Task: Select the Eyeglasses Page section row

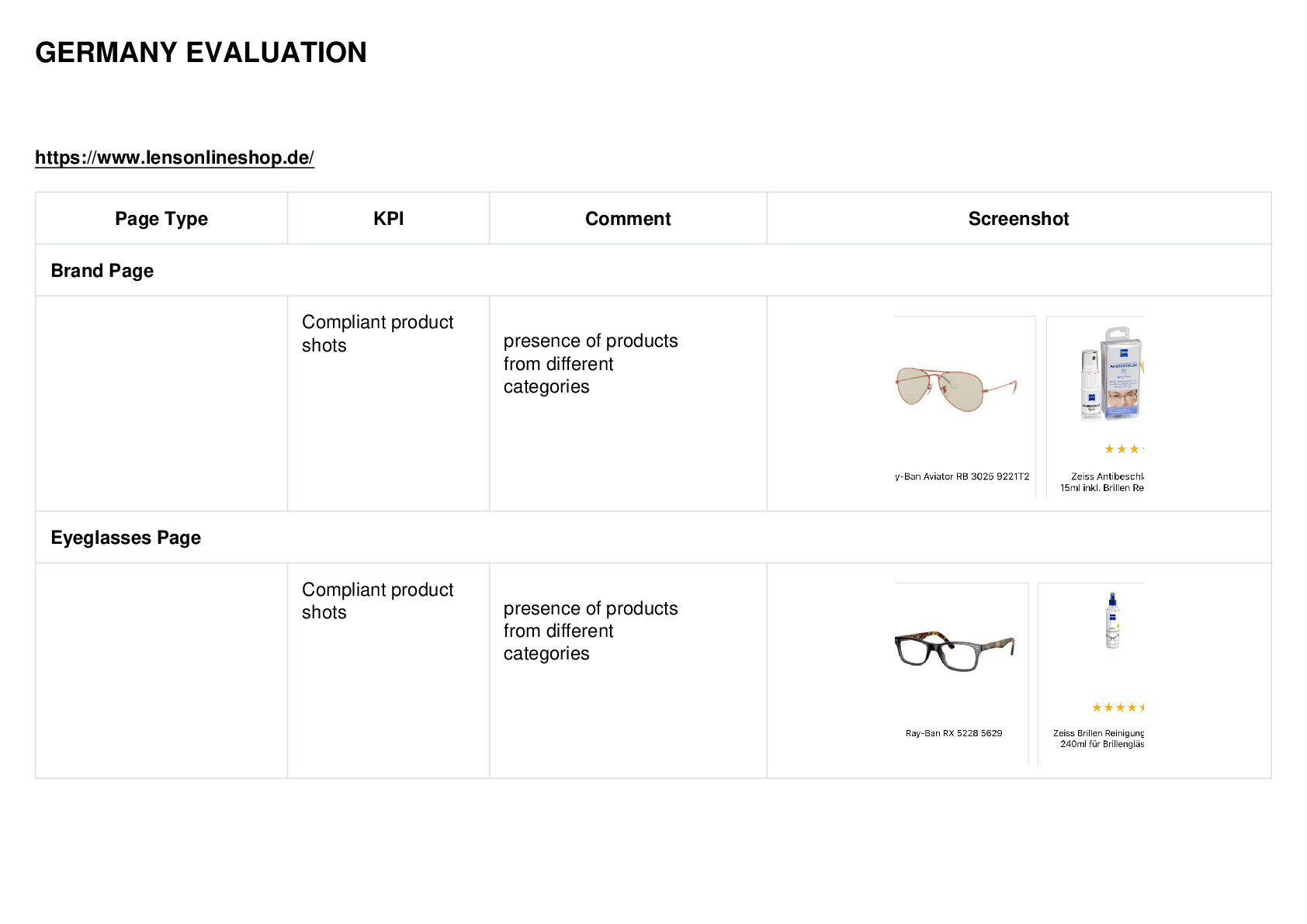Action: tap(653, 537)
